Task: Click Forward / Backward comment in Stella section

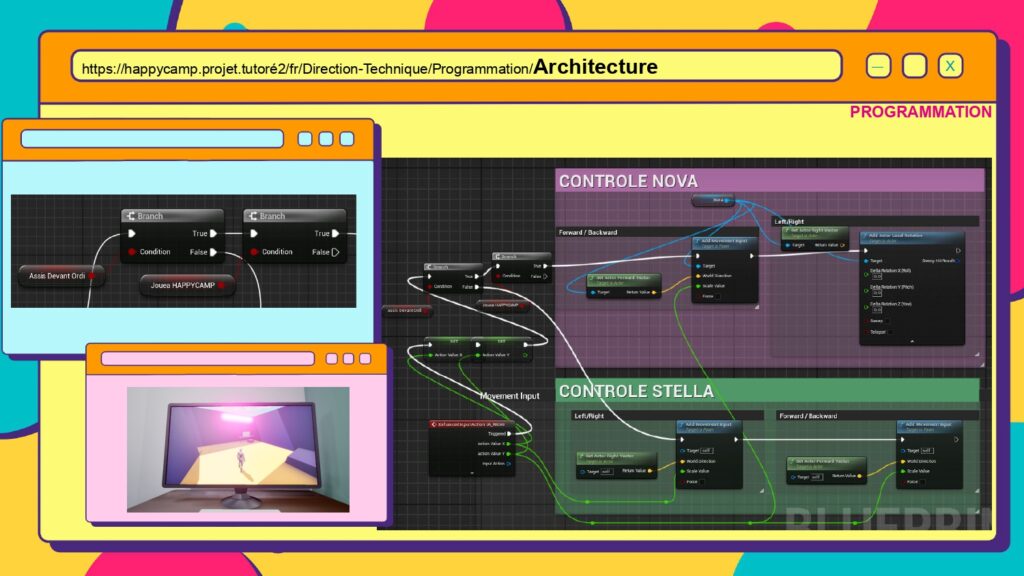Action: coord(877,415)
